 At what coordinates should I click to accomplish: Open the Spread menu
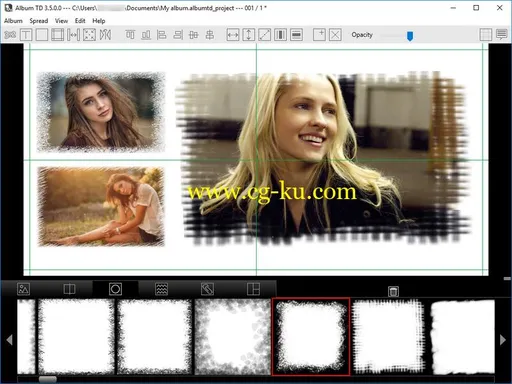click(x=39, y=21)
